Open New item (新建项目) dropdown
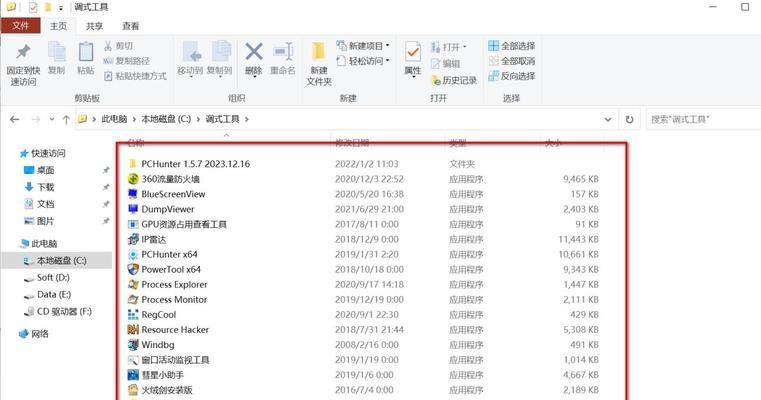Viewport: 761px width, 400px height. click(x=363, y=46)
